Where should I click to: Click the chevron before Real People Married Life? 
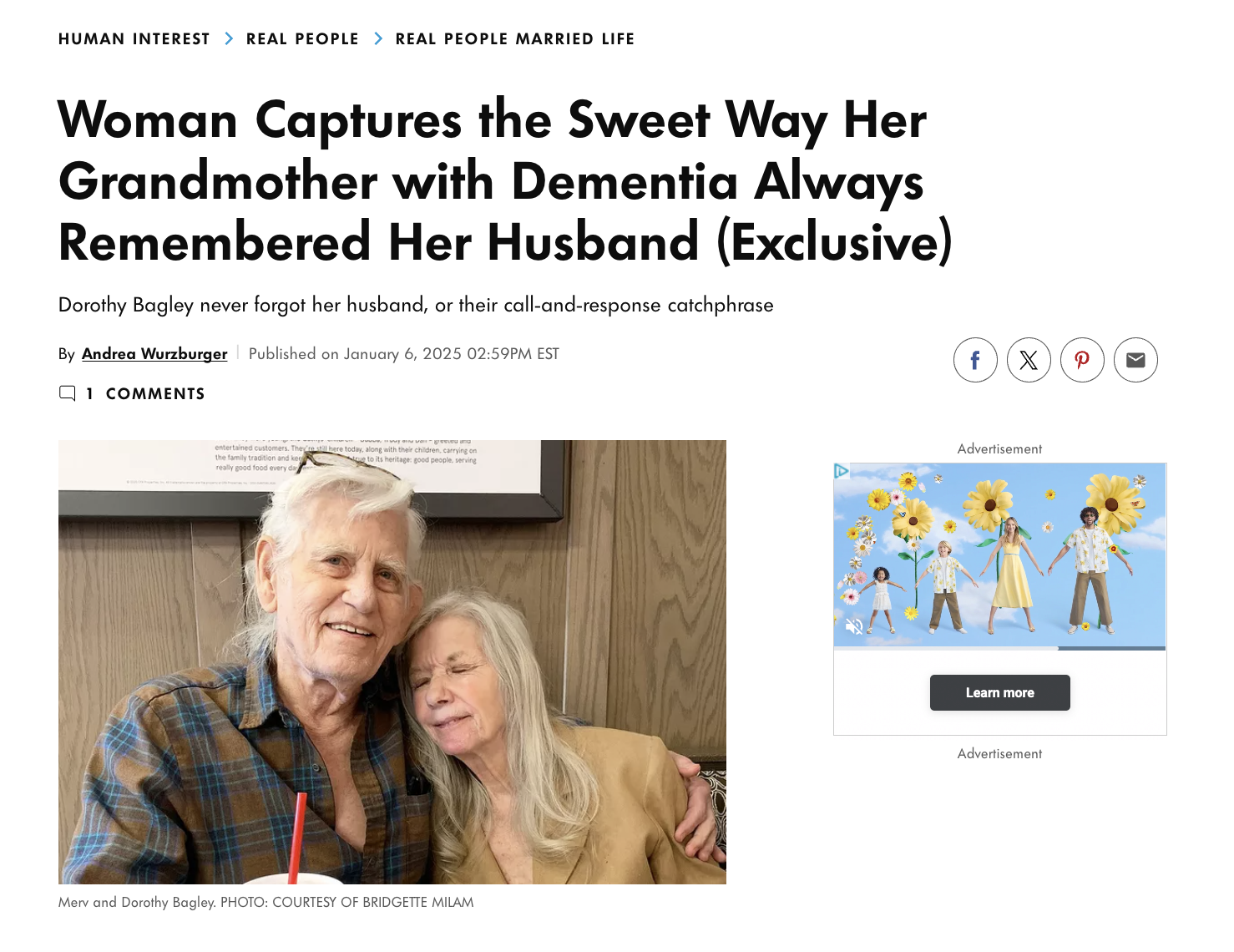click(x=378, y=39)
